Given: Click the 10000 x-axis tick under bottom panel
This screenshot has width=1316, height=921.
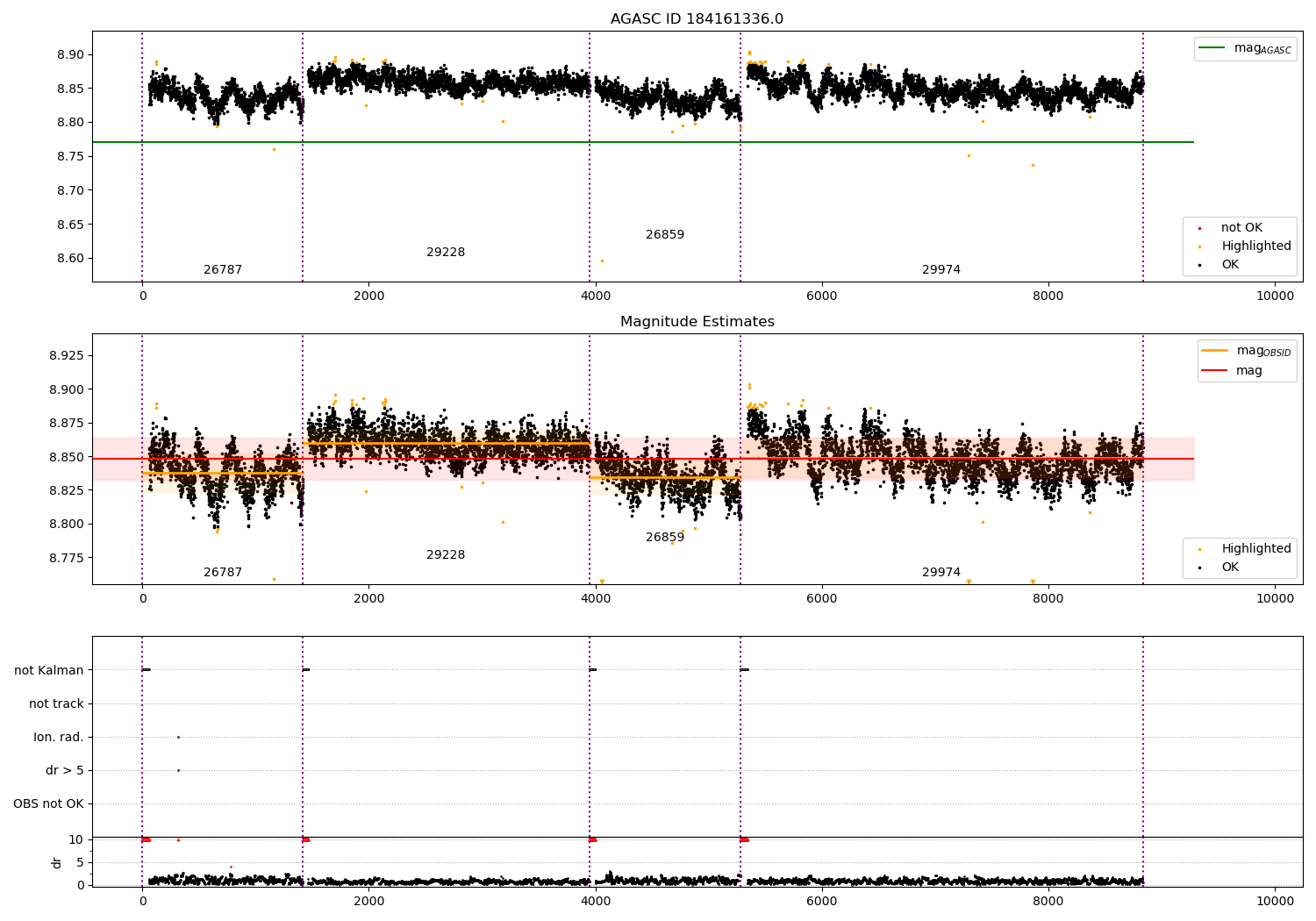Looking at the screenshot, I should [1275, 900].
